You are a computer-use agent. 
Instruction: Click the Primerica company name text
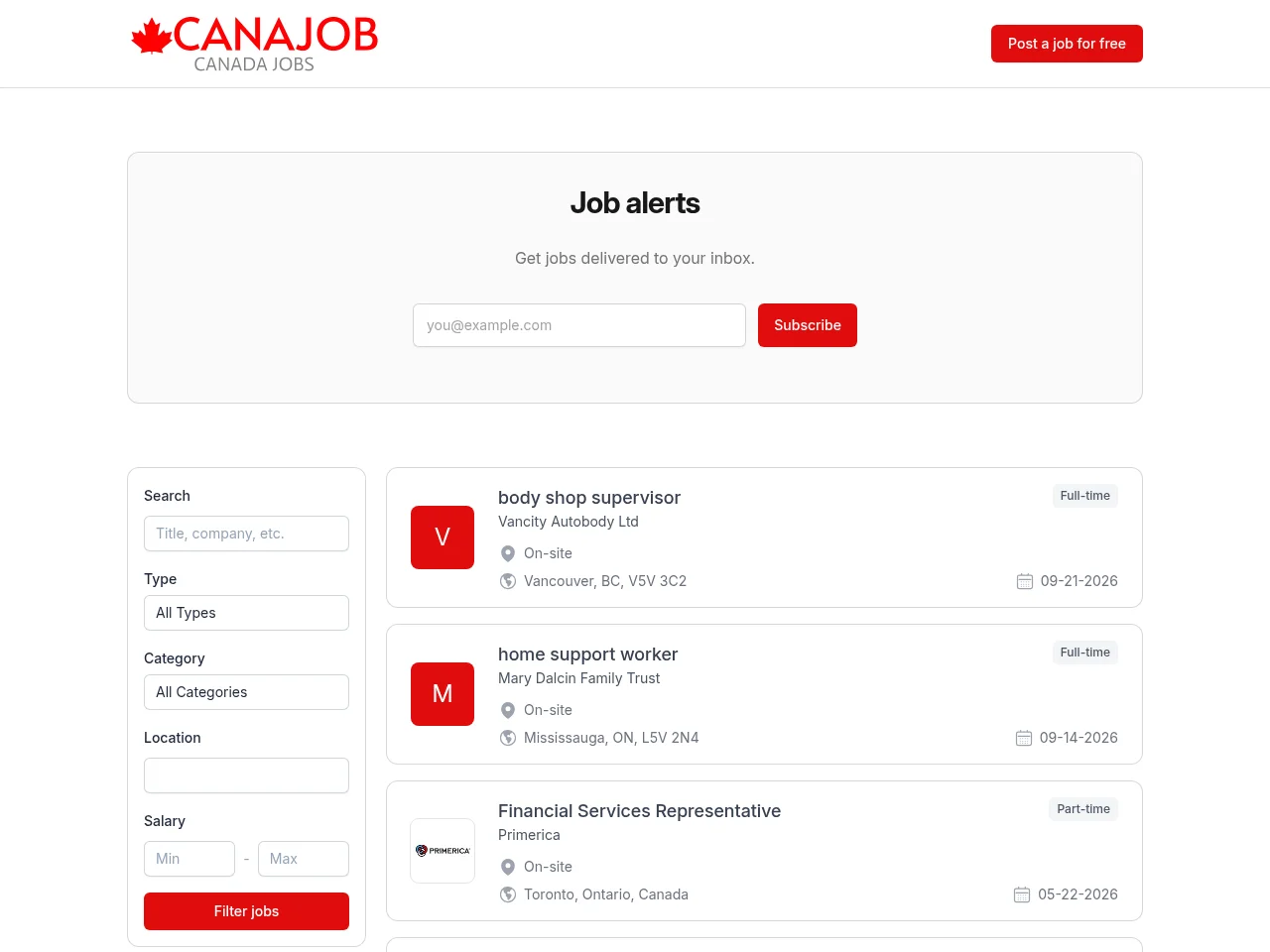pyautogui.click(x=529, y=835)
